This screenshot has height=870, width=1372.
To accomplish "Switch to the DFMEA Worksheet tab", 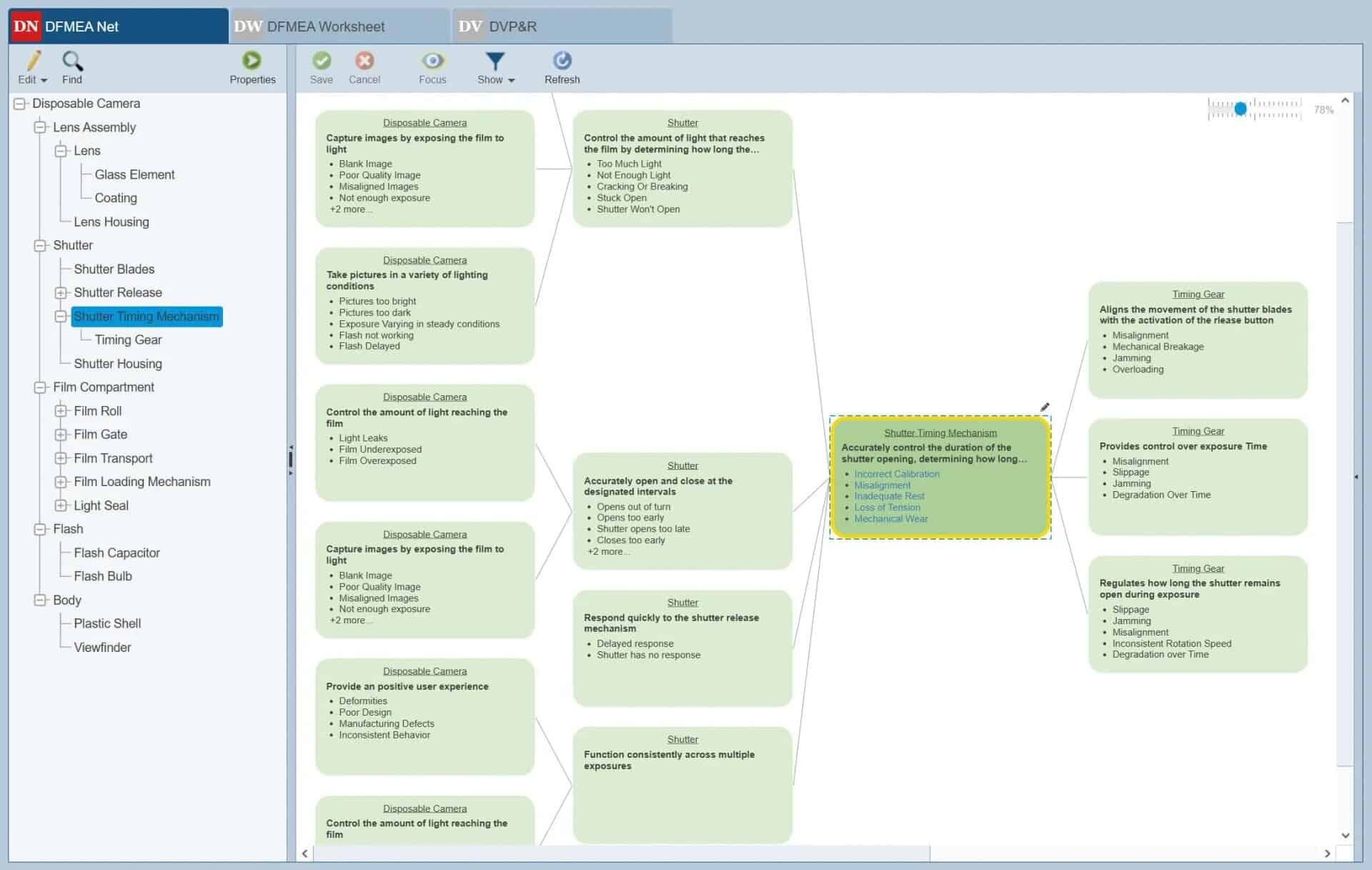I will pos(326,26).
